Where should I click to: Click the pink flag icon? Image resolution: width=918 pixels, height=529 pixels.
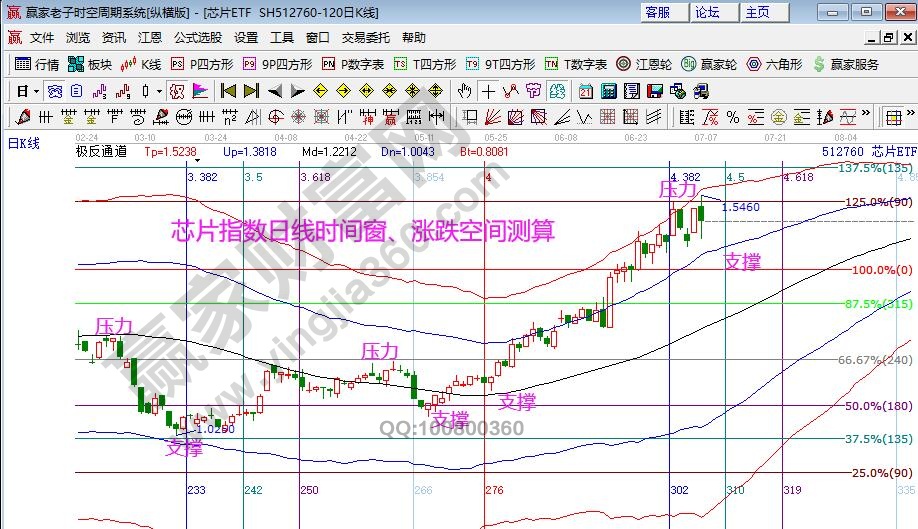pos(200,91)
